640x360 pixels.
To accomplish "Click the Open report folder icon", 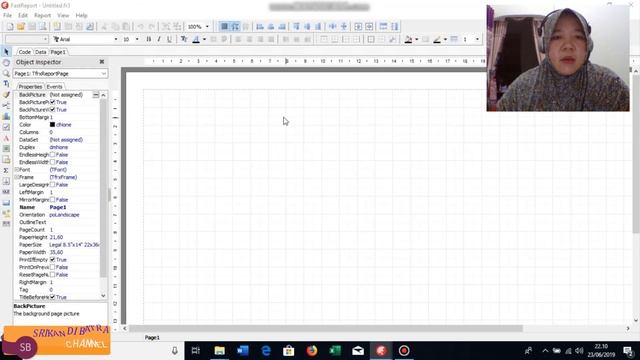I will (21, 27).
